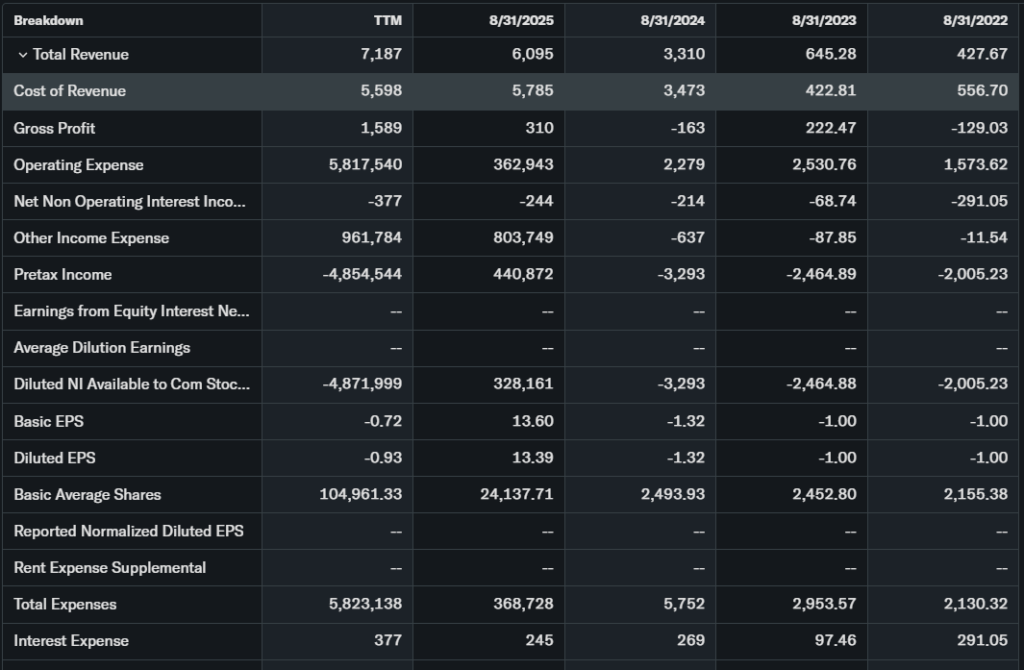Select the Pretax Income row label

[63, 274]
